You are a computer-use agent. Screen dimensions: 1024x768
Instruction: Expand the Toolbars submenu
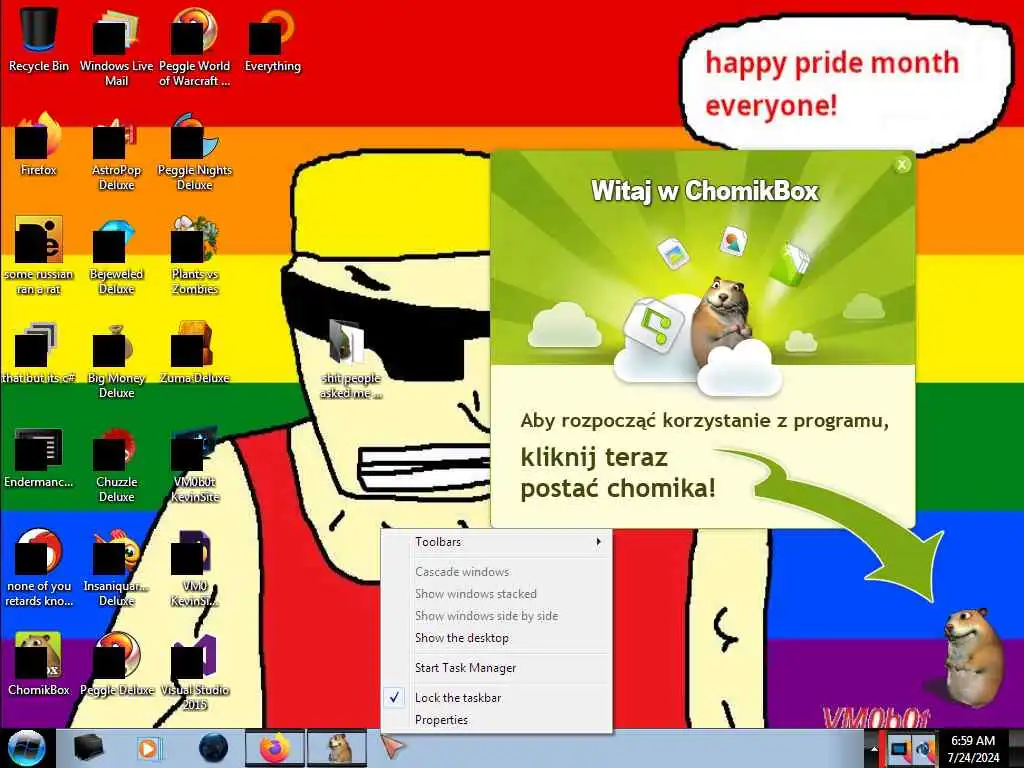click(496, 542)
